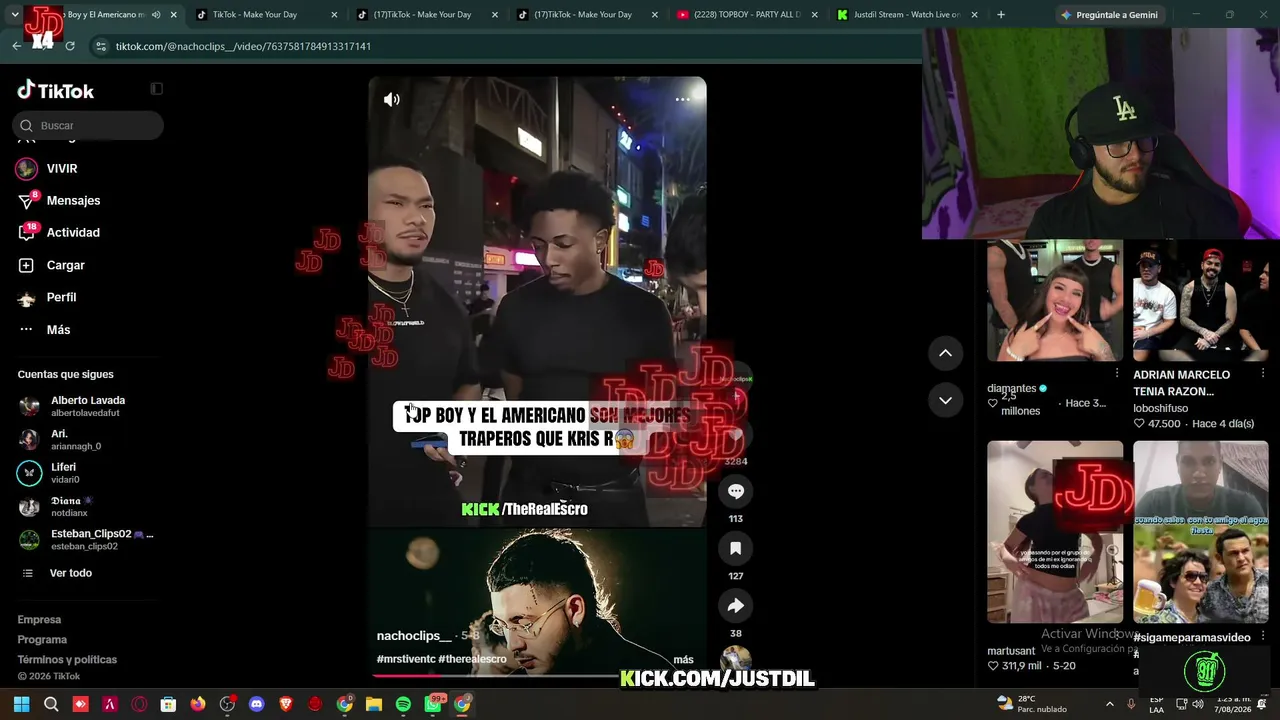
Task: Open options for the diamantes video
Action: coord(1117,373)
